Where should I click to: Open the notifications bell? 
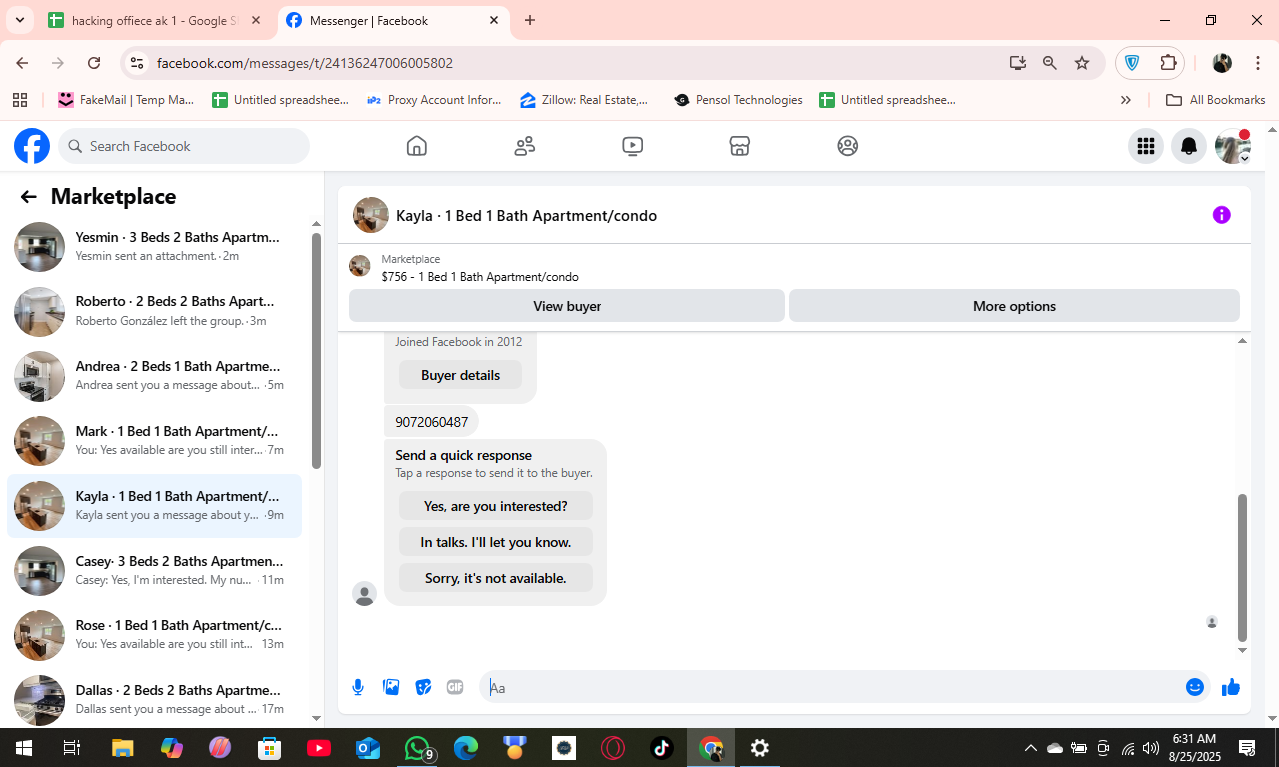[1189, 146]
